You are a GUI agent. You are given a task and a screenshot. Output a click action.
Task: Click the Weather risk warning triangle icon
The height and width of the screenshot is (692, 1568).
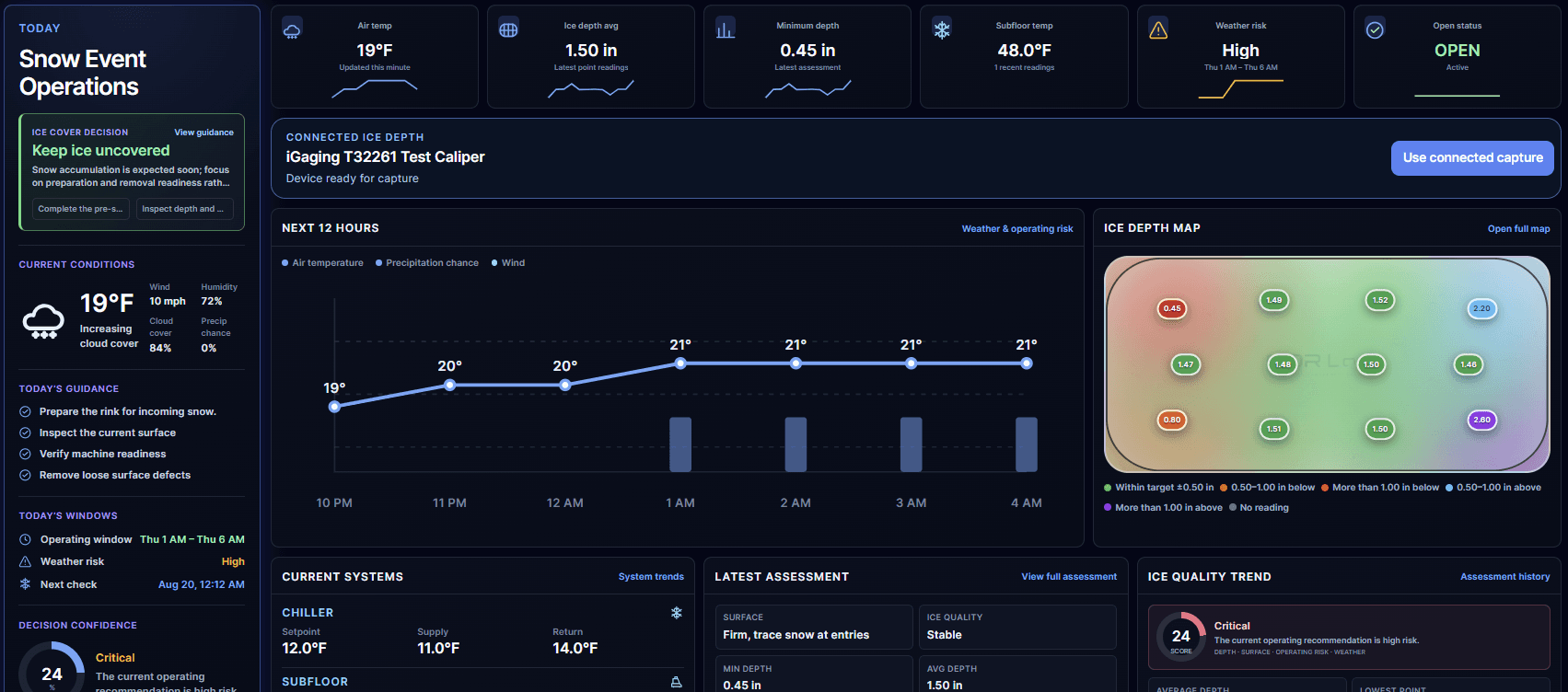1158,30
